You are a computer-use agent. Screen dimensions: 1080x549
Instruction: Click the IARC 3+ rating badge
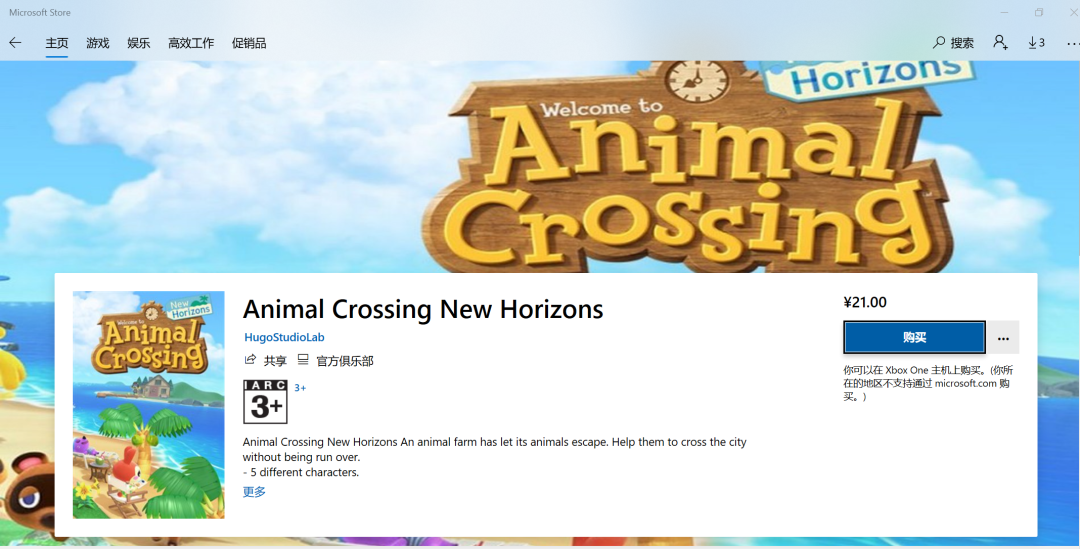[x=265, y=402]
